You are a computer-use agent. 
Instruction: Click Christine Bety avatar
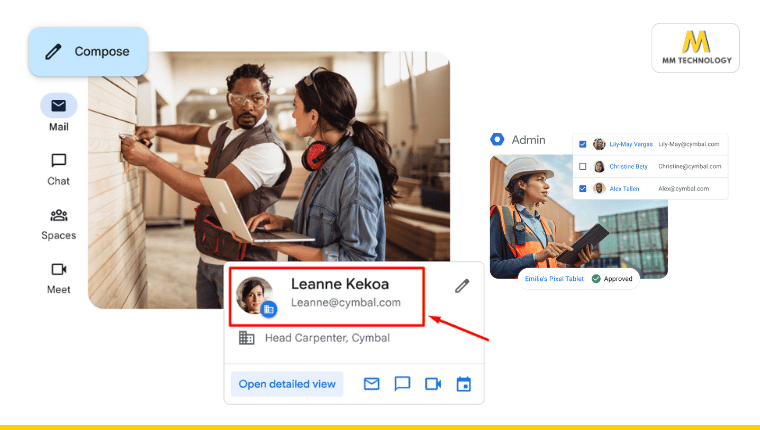click(x=599, y=166)
